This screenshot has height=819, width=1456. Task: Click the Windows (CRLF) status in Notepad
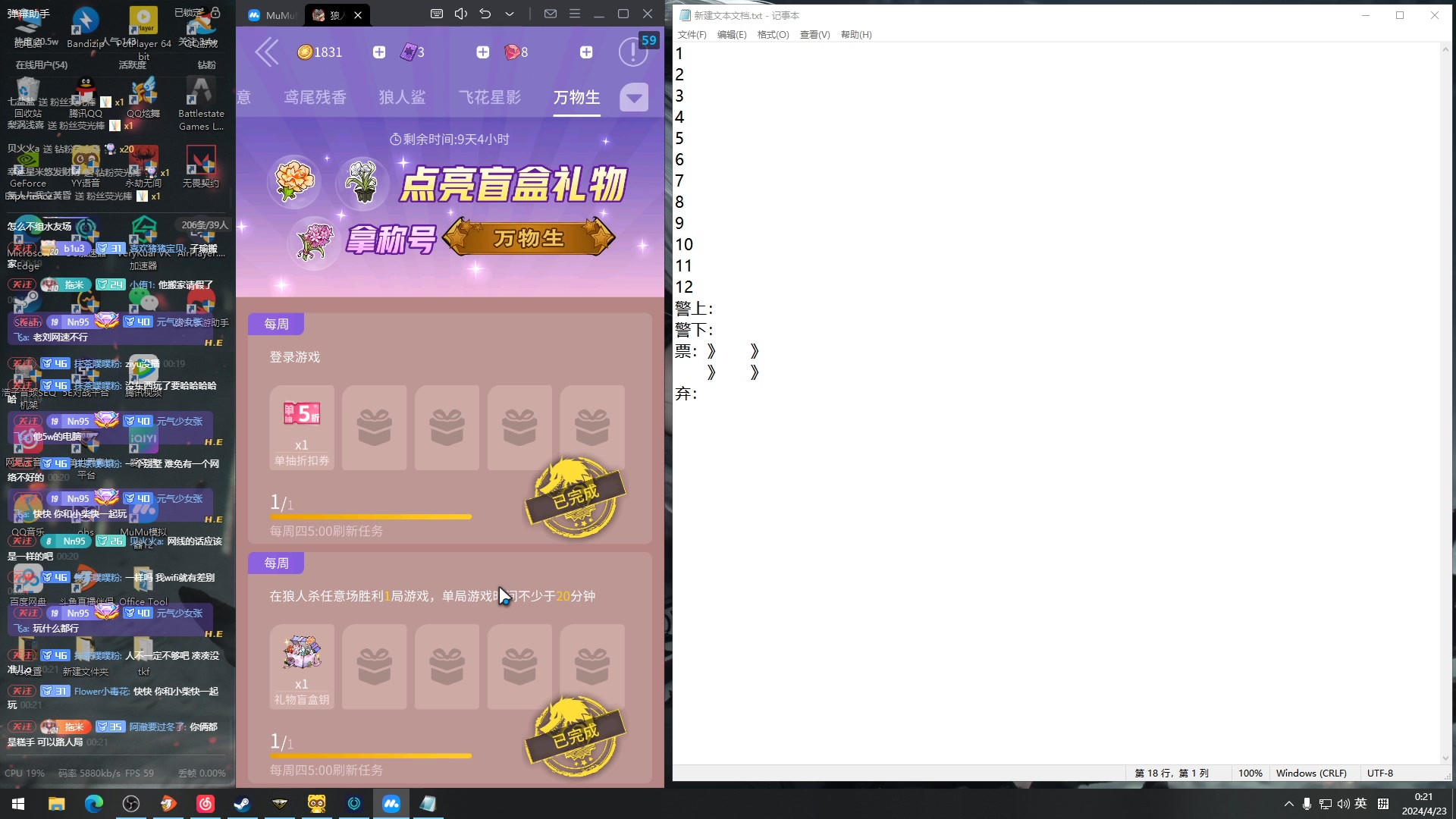(1311, 773)
